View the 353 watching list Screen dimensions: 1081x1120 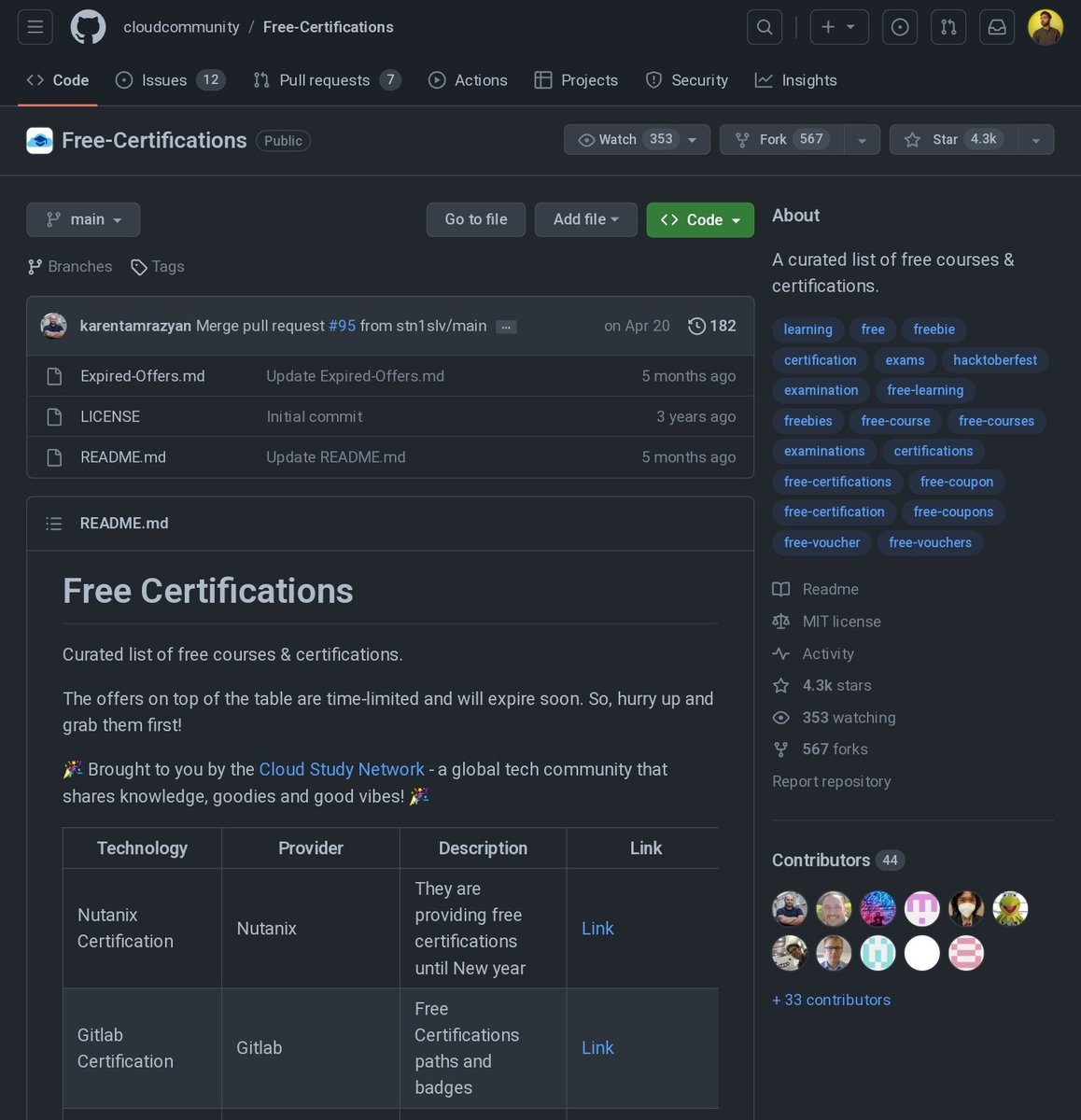[834, 718]
